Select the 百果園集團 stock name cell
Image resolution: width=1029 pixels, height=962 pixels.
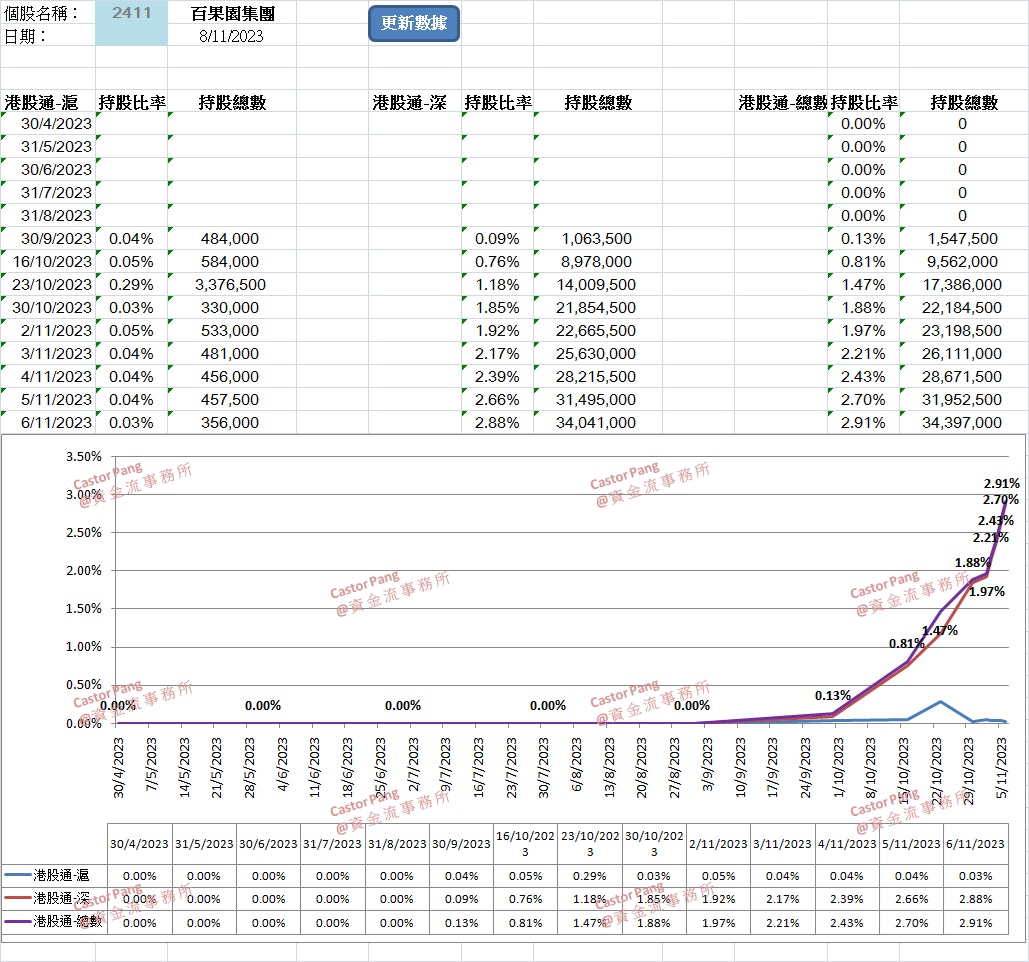[232, 13]
